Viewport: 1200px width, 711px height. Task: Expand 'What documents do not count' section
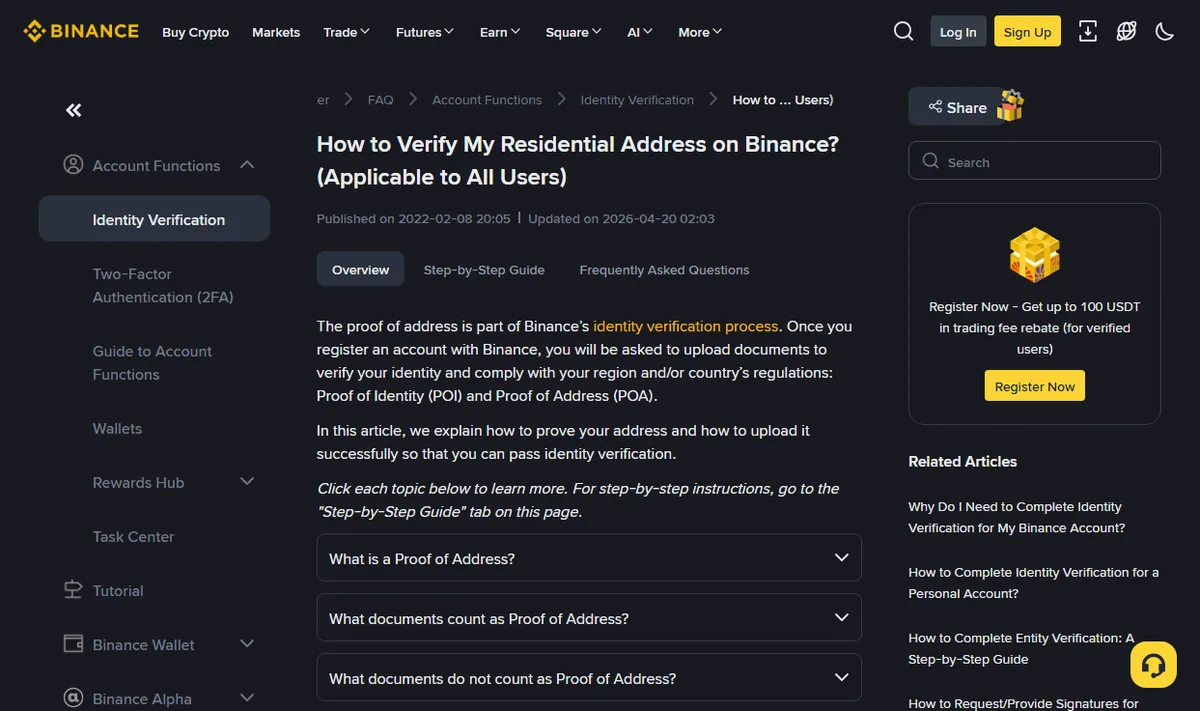point(589,678)
